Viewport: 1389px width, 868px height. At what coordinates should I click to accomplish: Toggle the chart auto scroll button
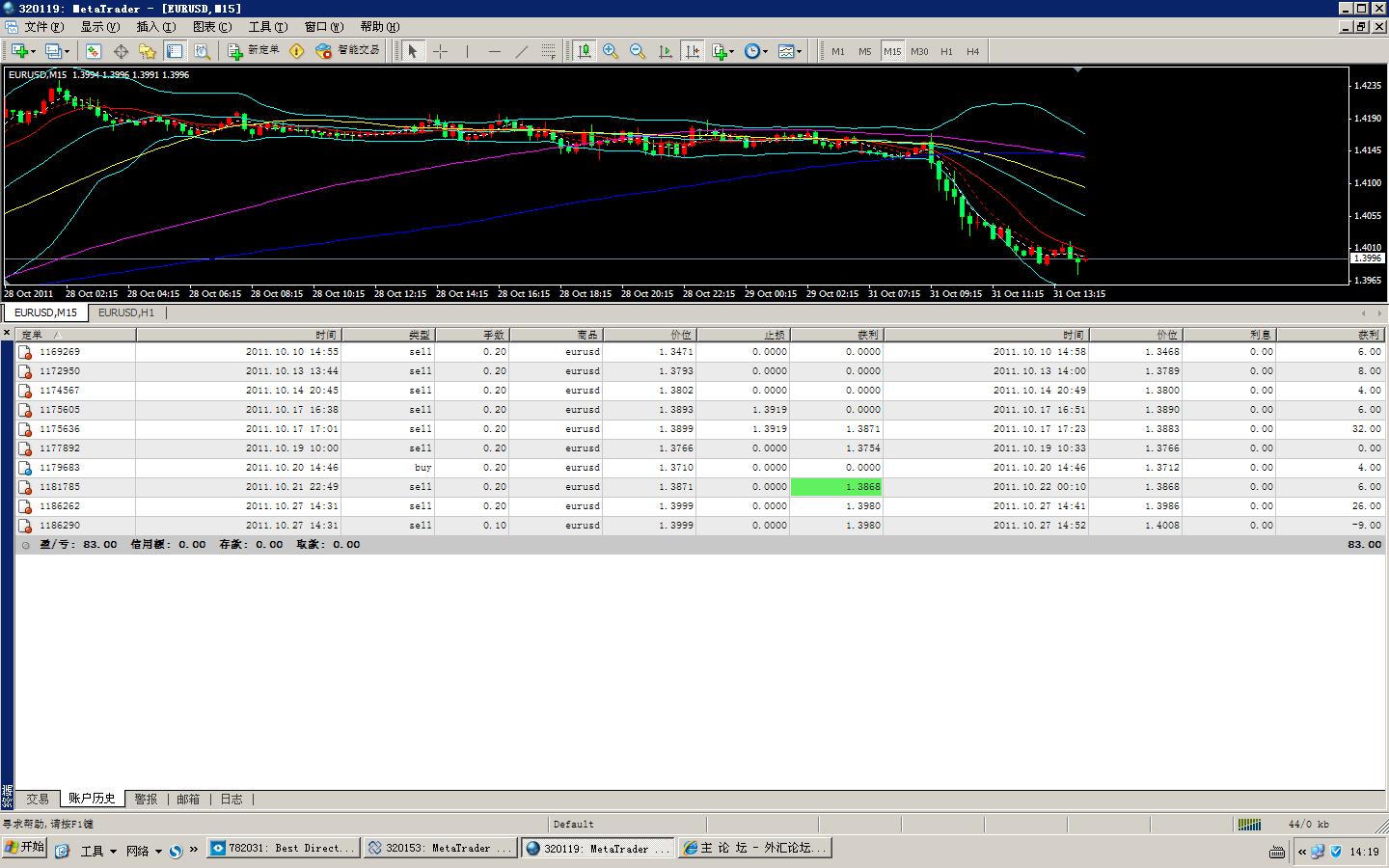pyautogui.click(x=666, y=51)
